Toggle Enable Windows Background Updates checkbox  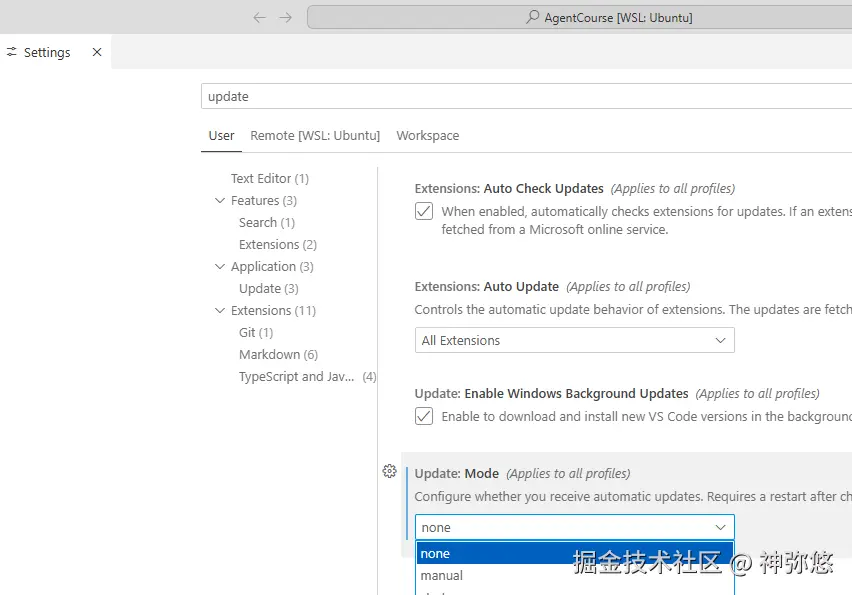(x=424, y=416)
